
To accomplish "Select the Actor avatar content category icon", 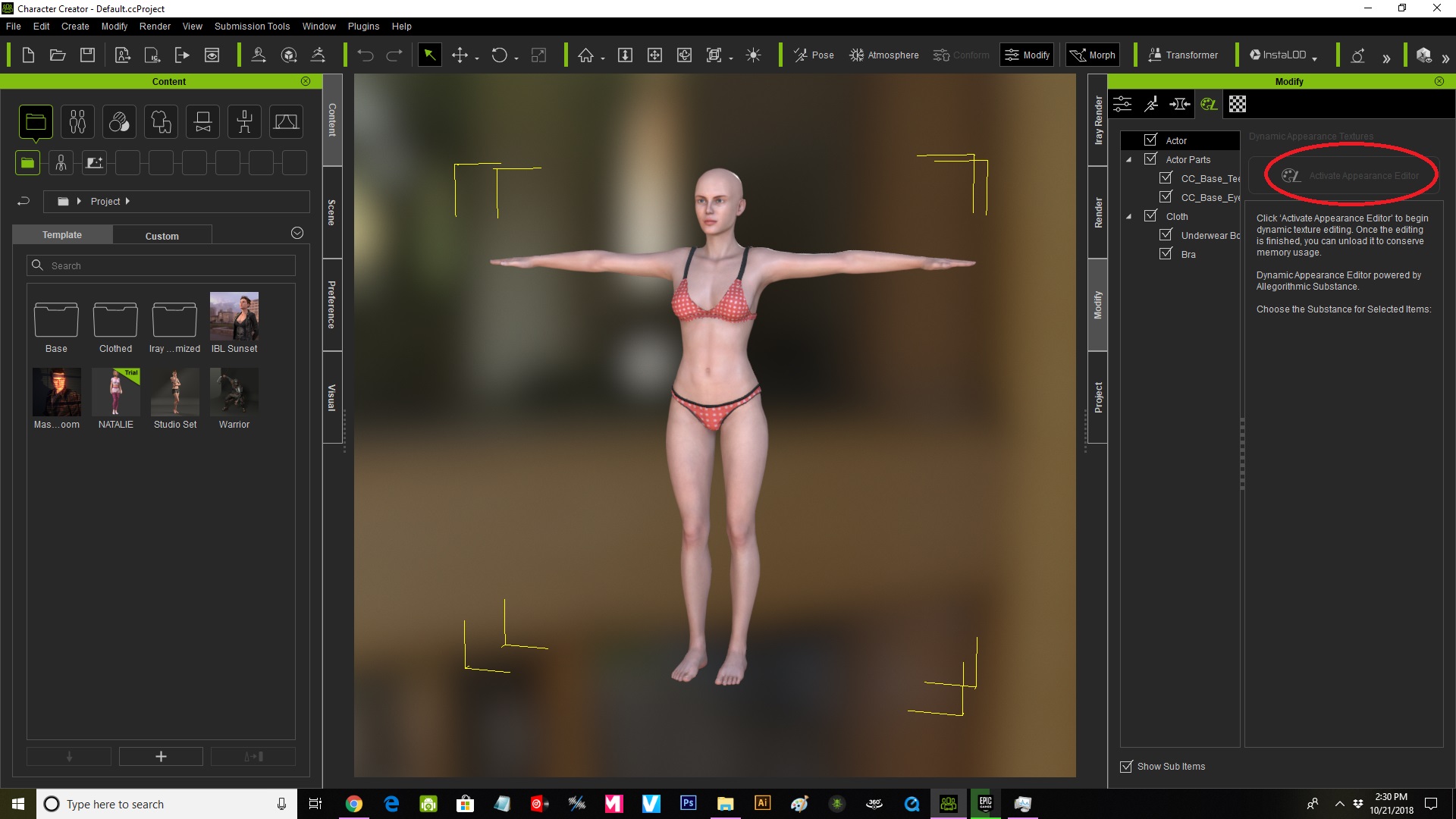I will click(77, 122).
